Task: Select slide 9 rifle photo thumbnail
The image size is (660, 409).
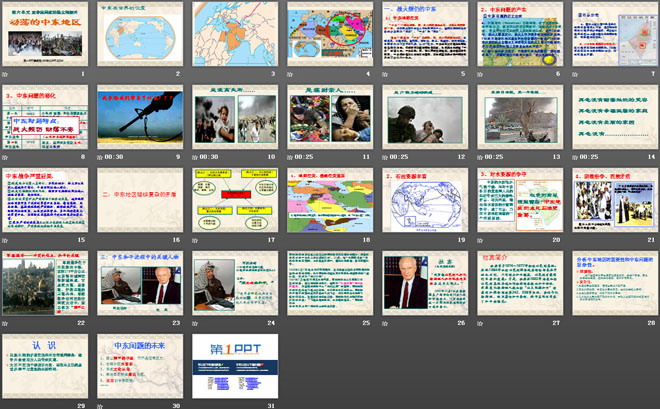Action: tap(140, 117)
